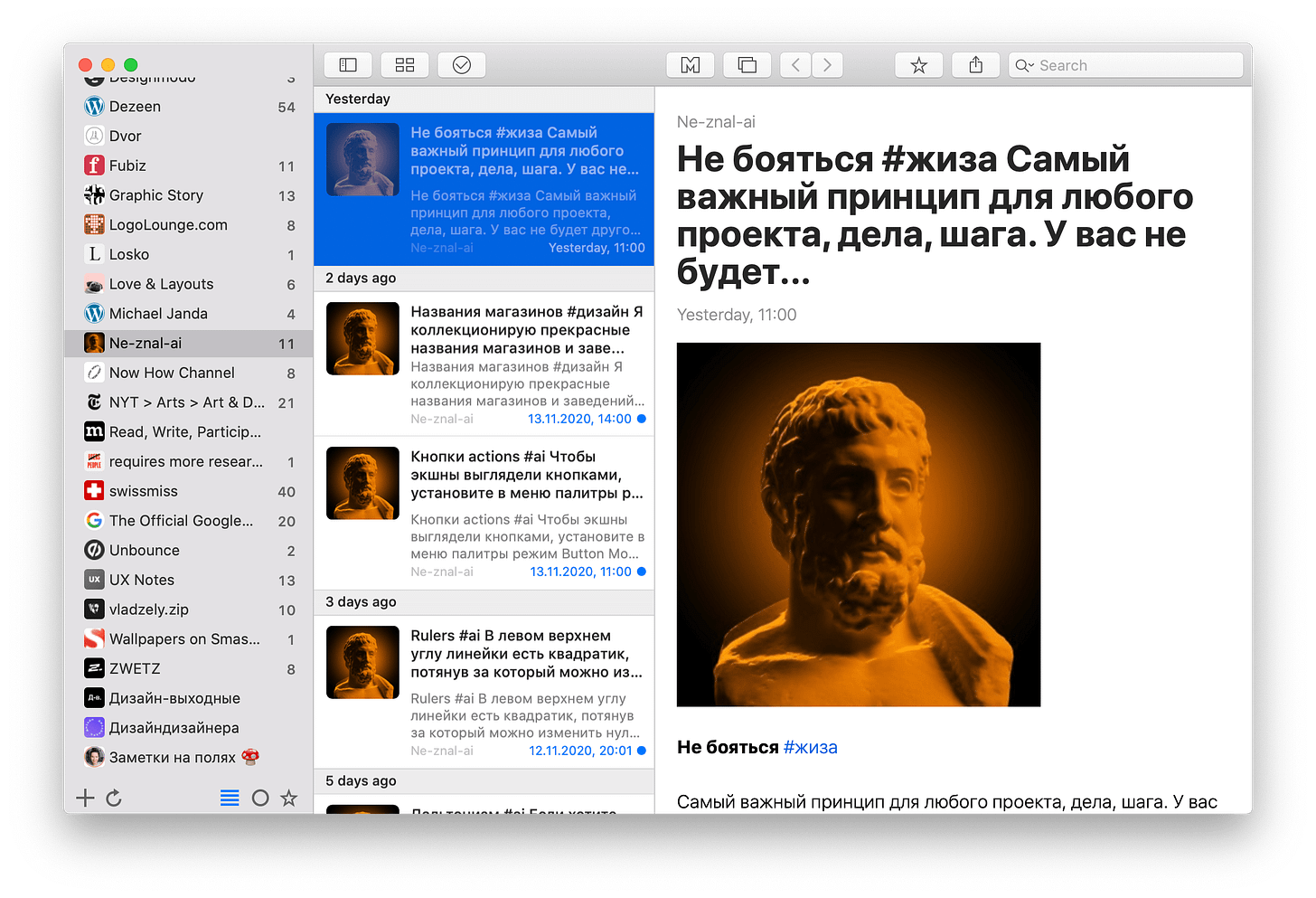1316x898 pixels.
Task: Click the ZWETZ feed icon
Action: coord(94,668)
